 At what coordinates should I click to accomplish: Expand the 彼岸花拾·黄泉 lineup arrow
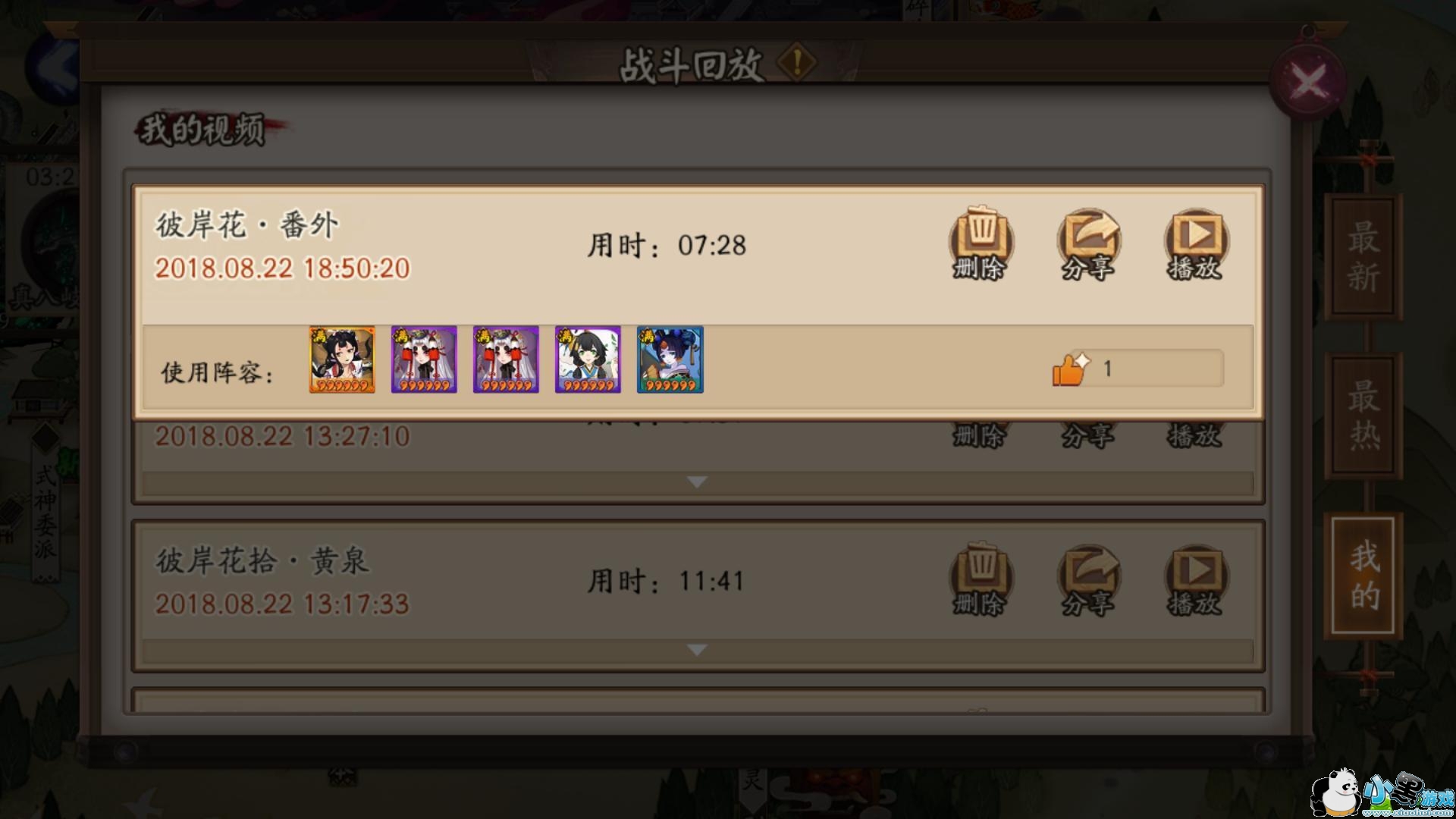coord(697,651)
